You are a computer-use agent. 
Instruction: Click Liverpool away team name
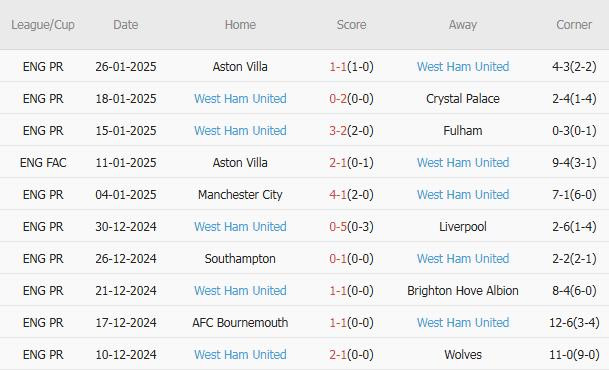[463, 226]
